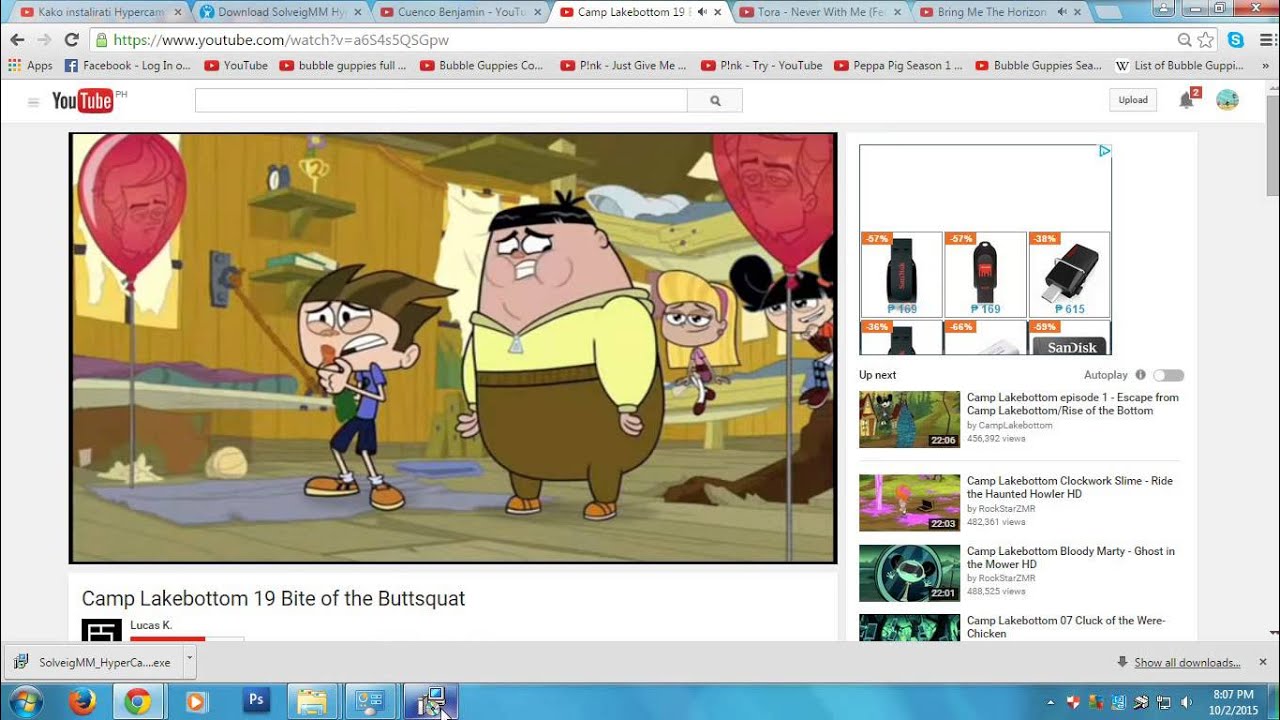Viewport: 1280px width, 720px height.
Task: Open Facebook - Log In bookmark
Action: pyautogui.click(x=127, y=65)
